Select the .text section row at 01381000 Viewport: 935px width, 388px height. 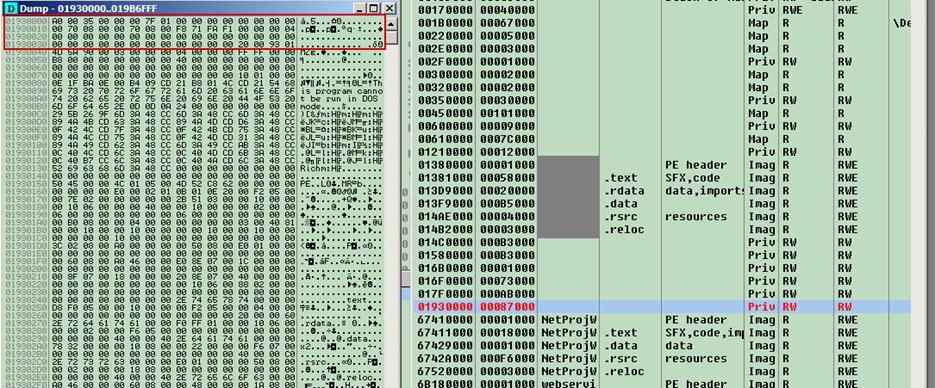(662, 178)
